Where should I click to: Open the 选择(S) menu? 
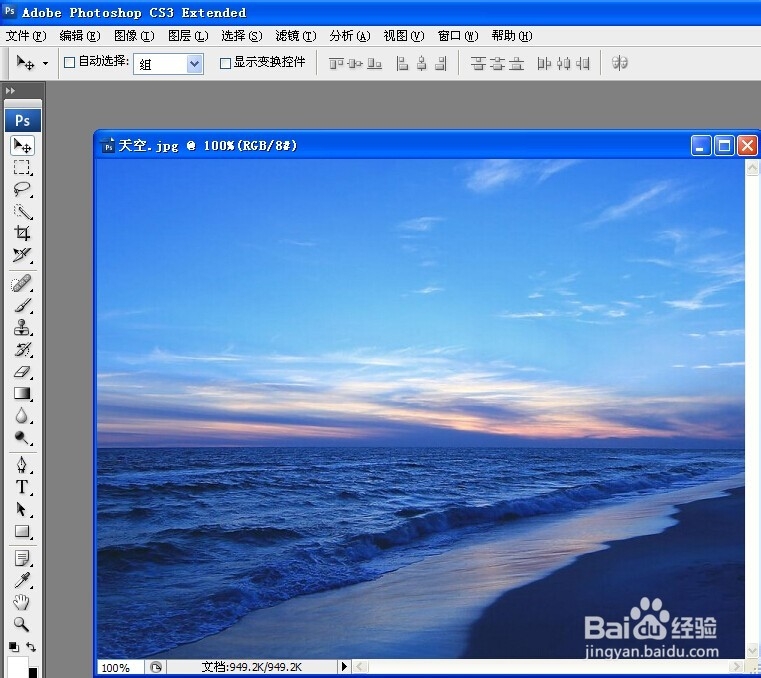pyautogui.click(x=242, y=36)
